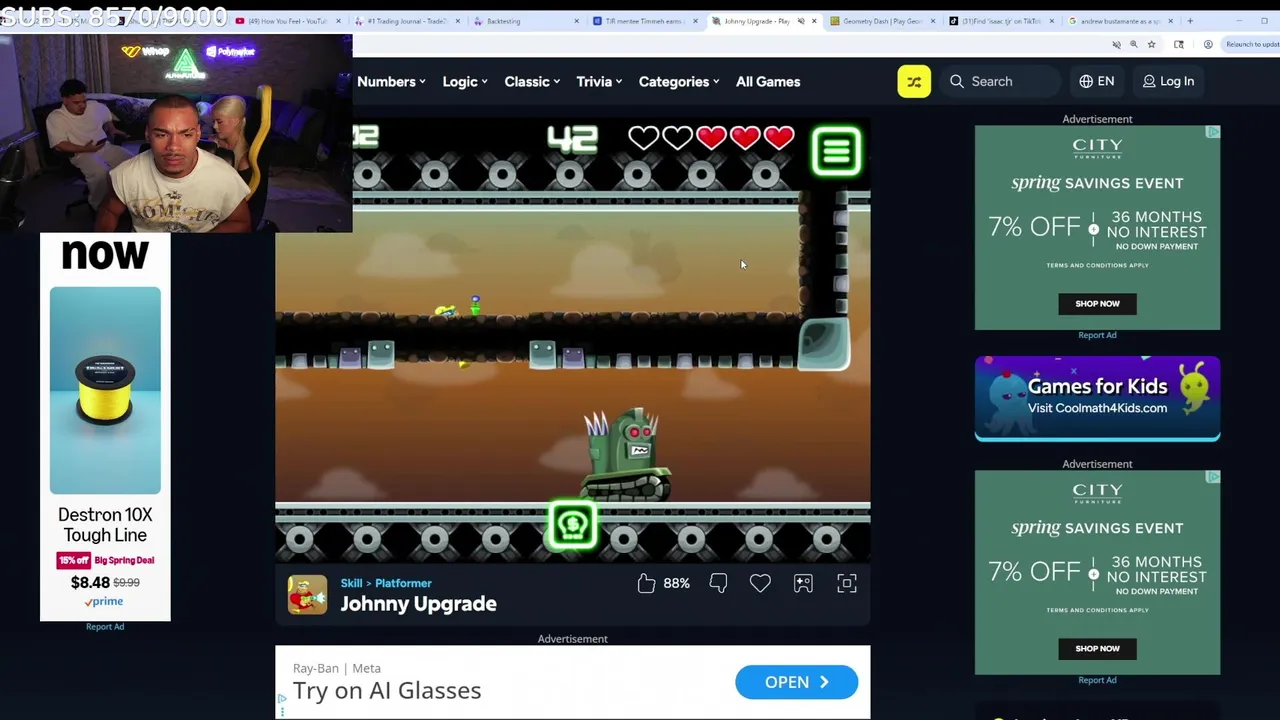
Task: Expand the Categories dropdown menu
Action: [x=679, y=81]
